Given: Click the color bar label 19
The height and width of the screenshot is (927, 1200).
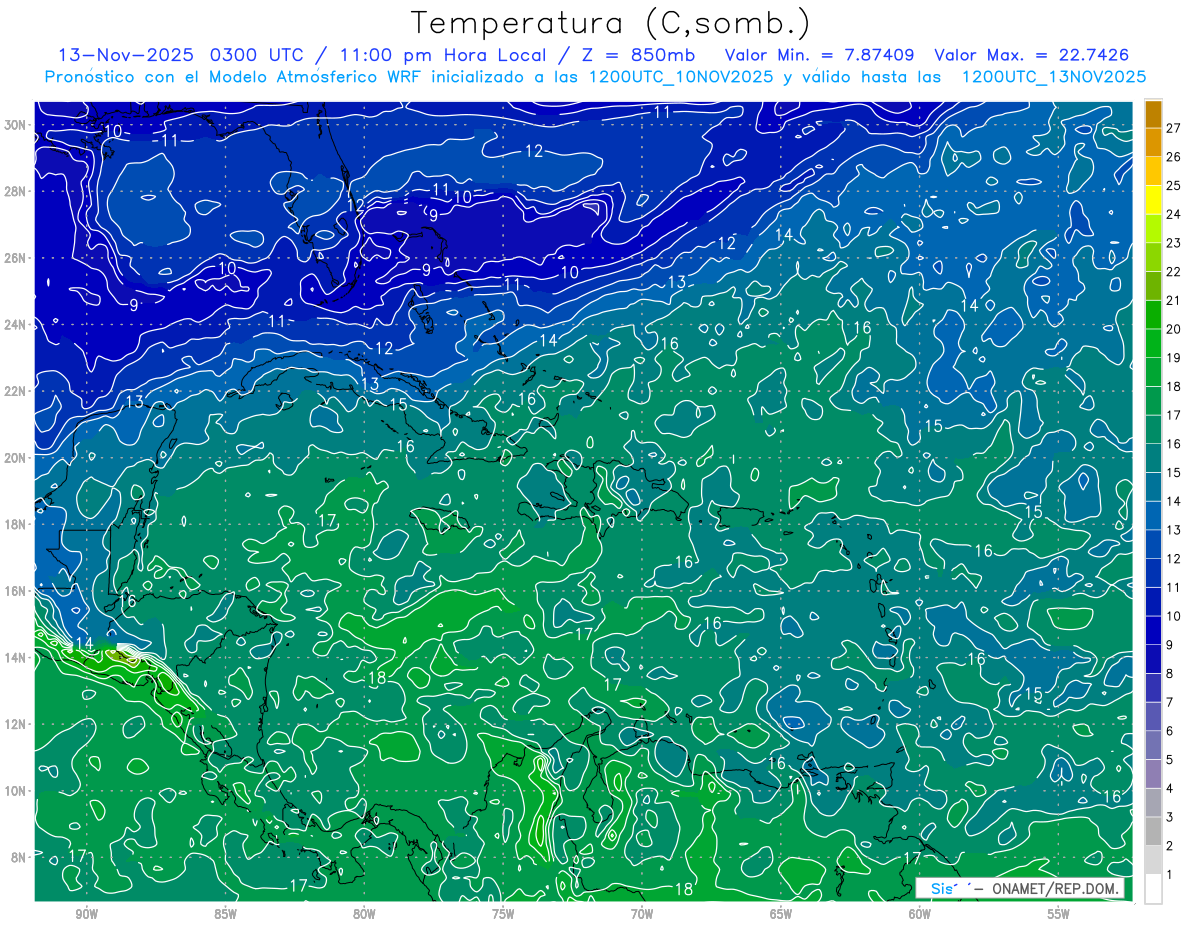Looking at the screenshot, I should click(x=1174, y=357).
